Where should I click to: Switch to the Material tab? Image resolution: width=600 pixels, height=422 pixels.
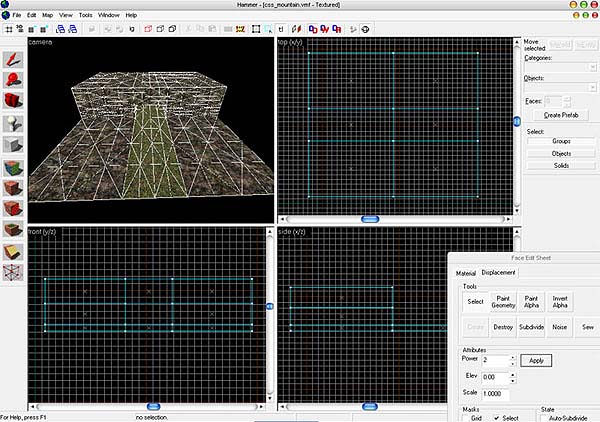coord(465,272)
